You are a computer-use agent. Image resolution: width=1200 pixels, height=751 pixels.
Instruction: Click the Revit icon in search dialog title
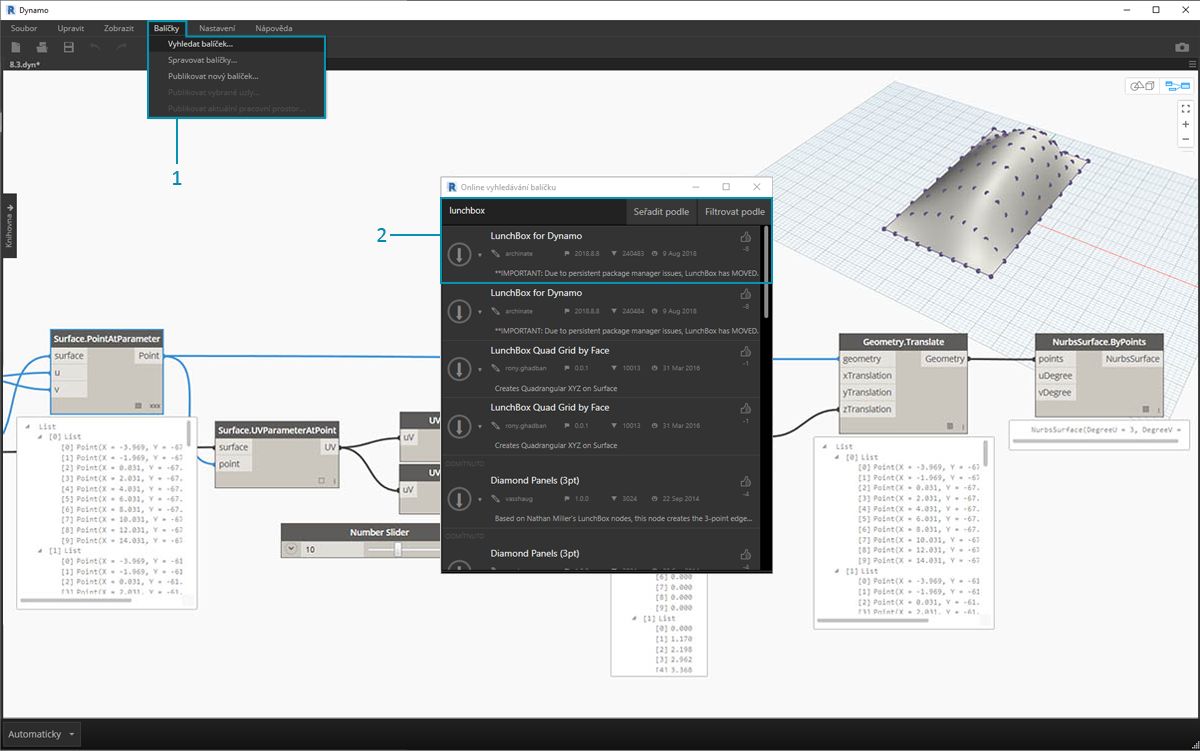tap(453, 187)
